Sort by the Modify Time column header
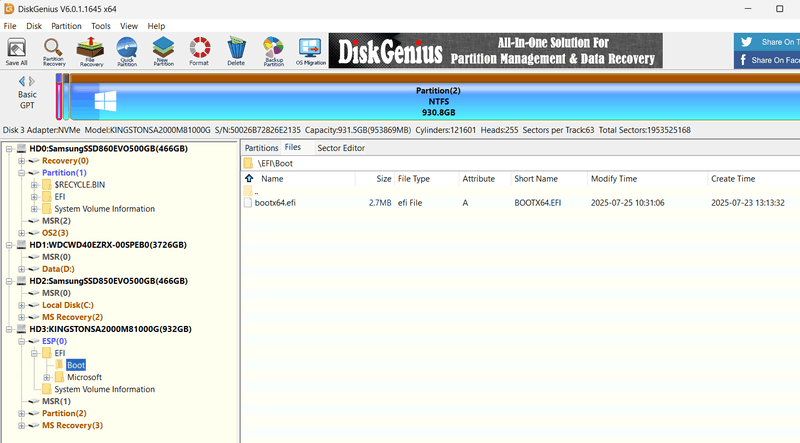 point(614,179)
